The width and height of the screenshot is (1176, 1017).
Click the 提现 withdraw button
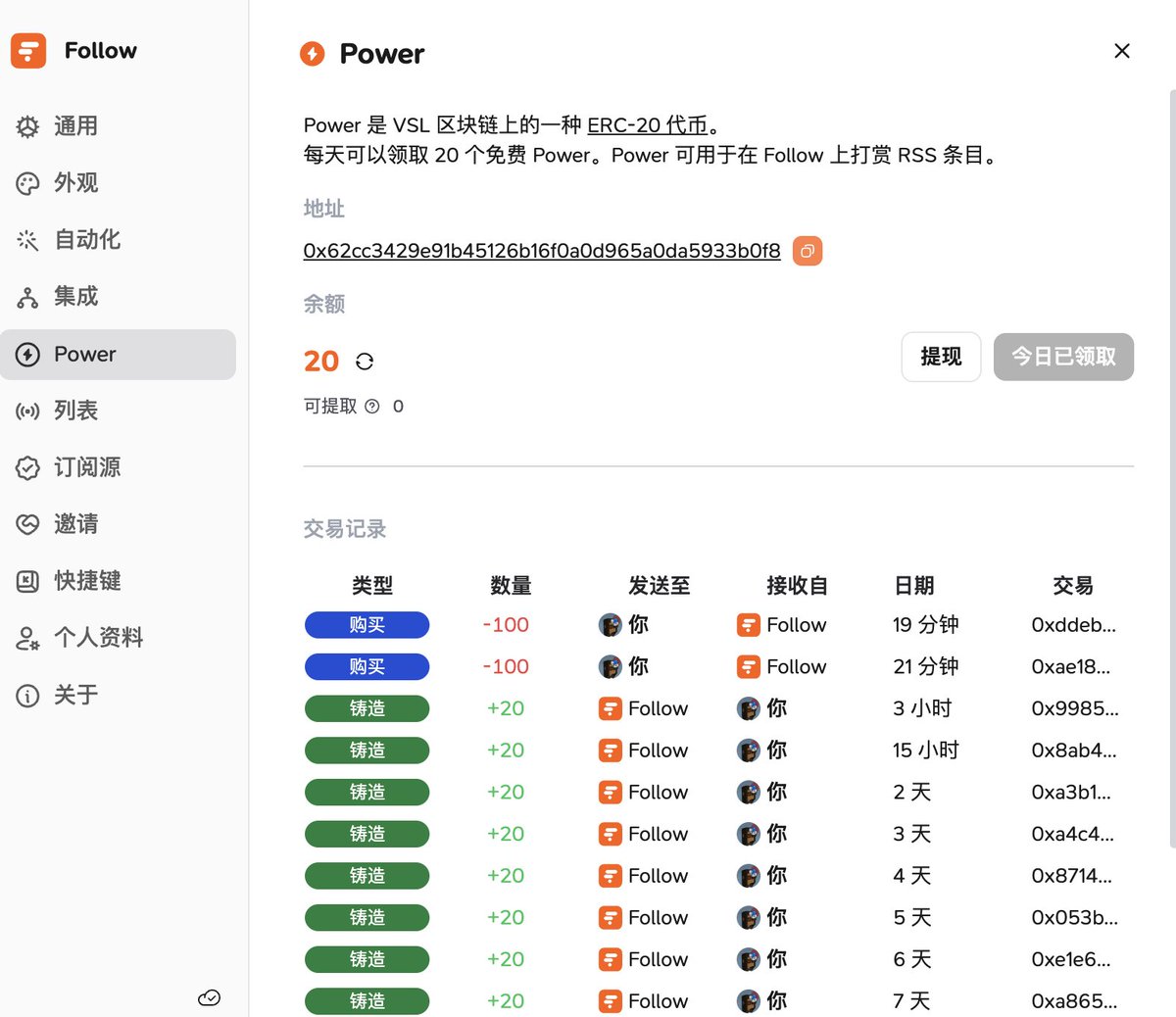point(941,357)
